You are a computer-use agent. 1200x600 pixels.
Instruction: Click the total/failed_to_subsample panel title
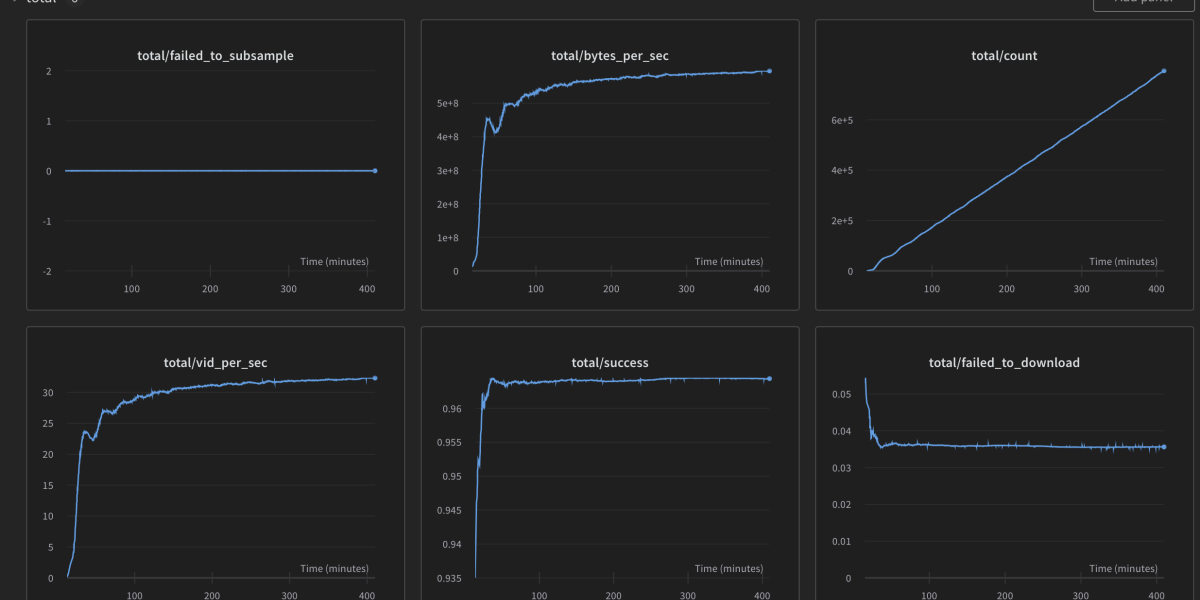(x=215, y=56)
